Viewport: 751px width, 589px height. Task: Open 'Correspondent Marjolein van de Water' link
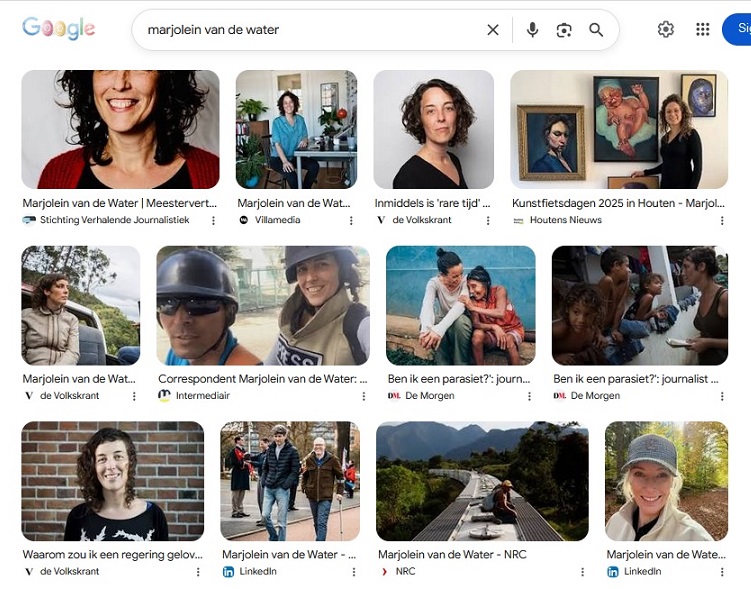click(x=262, y=379)
